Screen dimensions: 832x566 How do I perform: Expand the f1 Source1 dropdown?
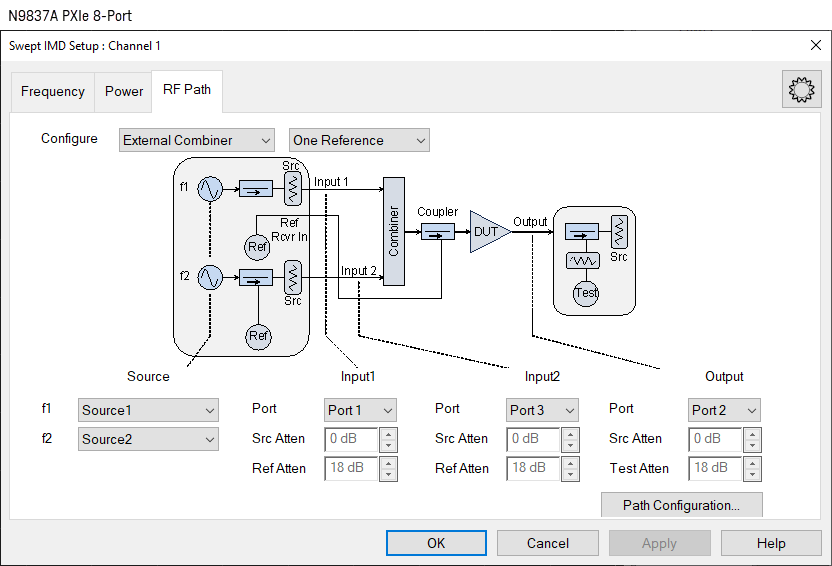click(x=148, y=410)
